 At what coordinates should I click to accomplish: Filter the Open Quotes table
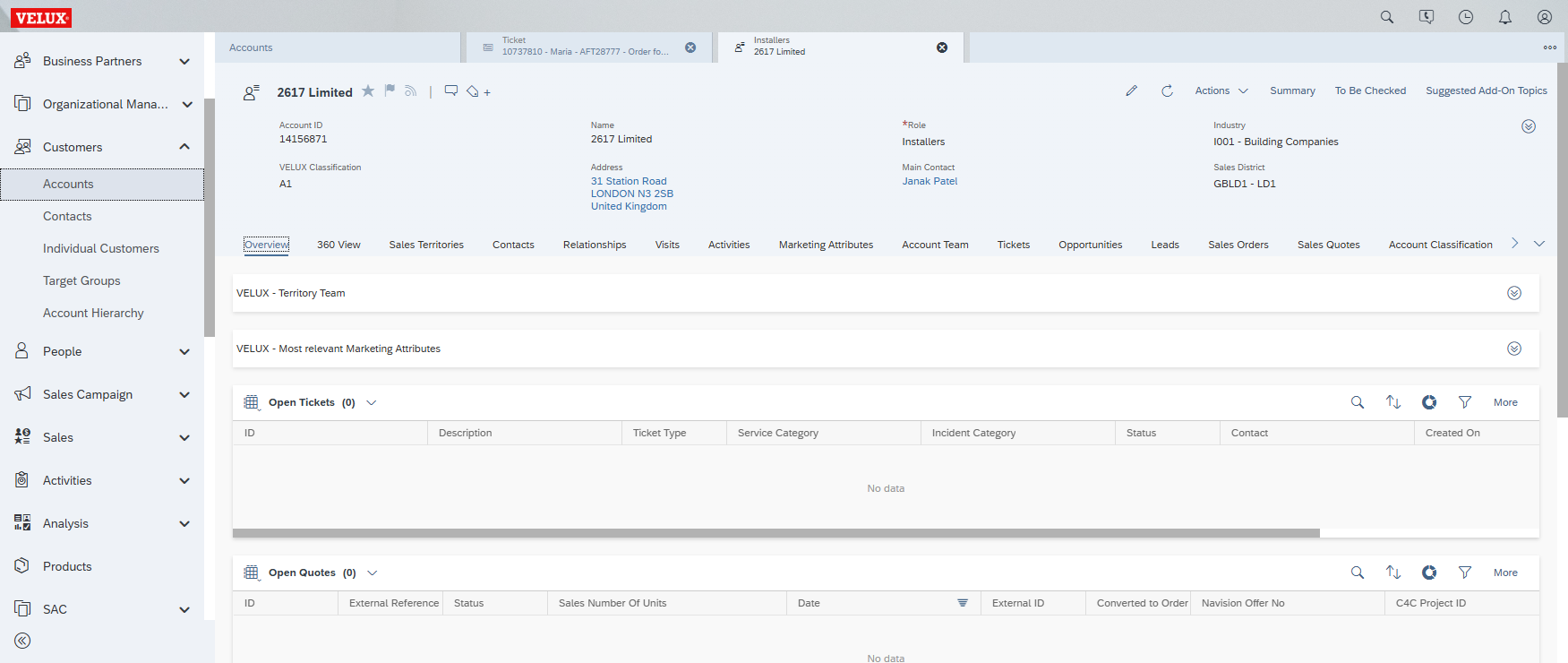1465,573
